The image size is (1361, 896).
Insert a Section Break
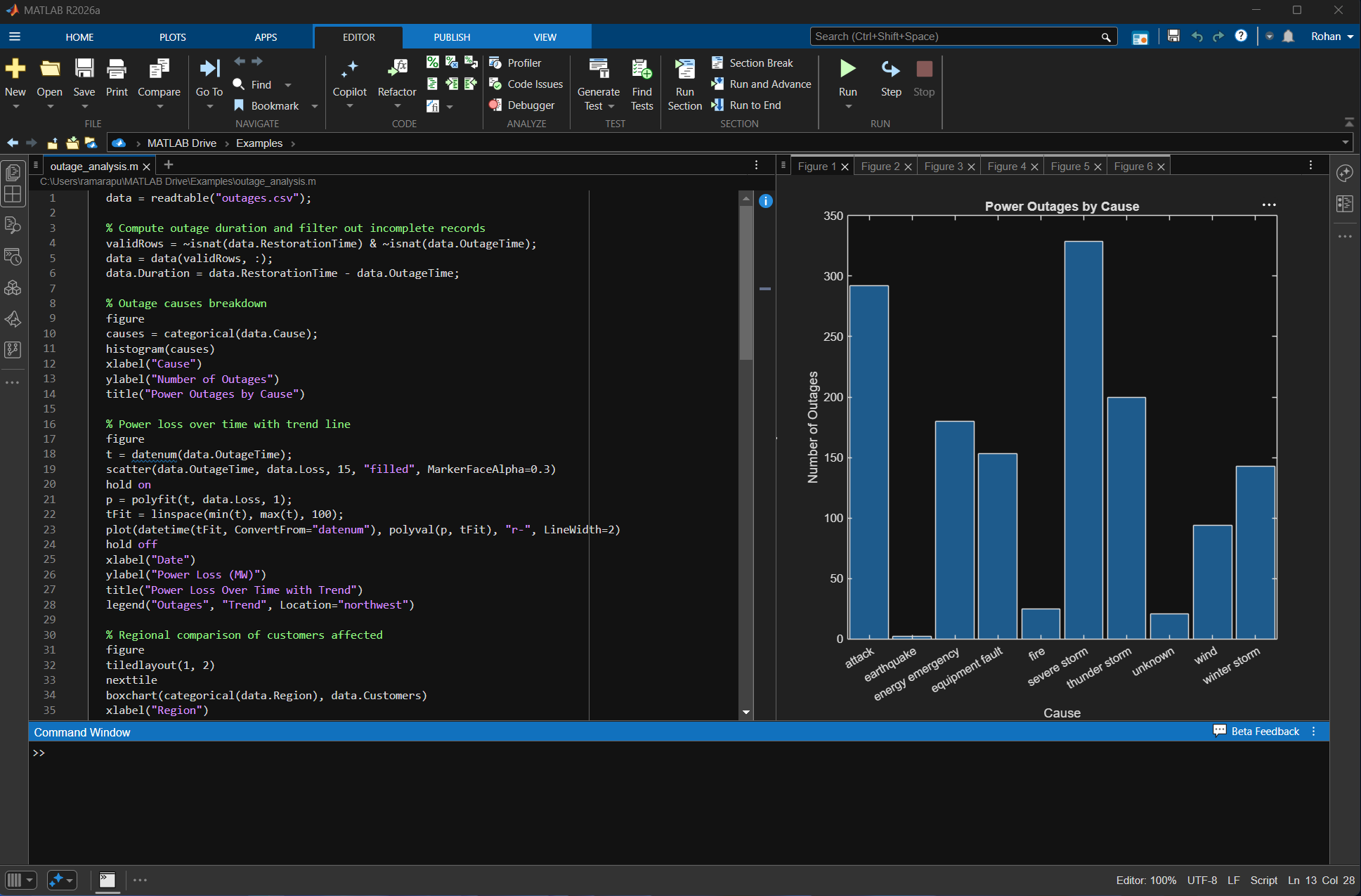753,63
